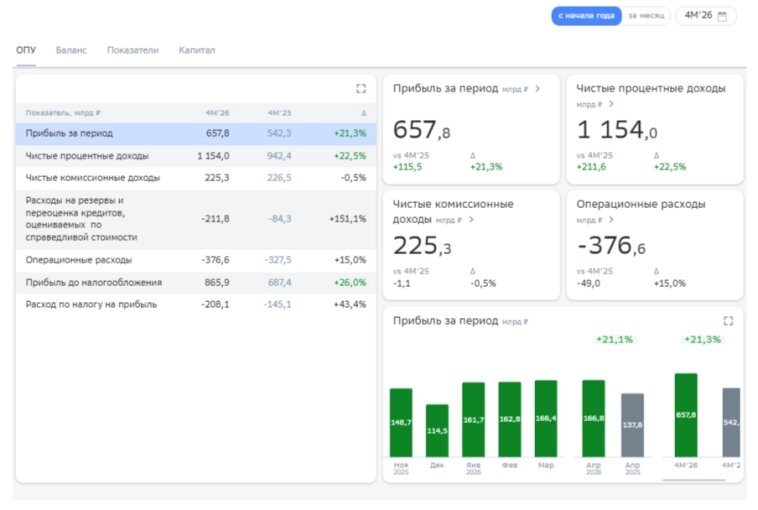Click the 161,7 January bar
Image resolution: width=758 pixels, height=510 pixels.
(473, 420)
